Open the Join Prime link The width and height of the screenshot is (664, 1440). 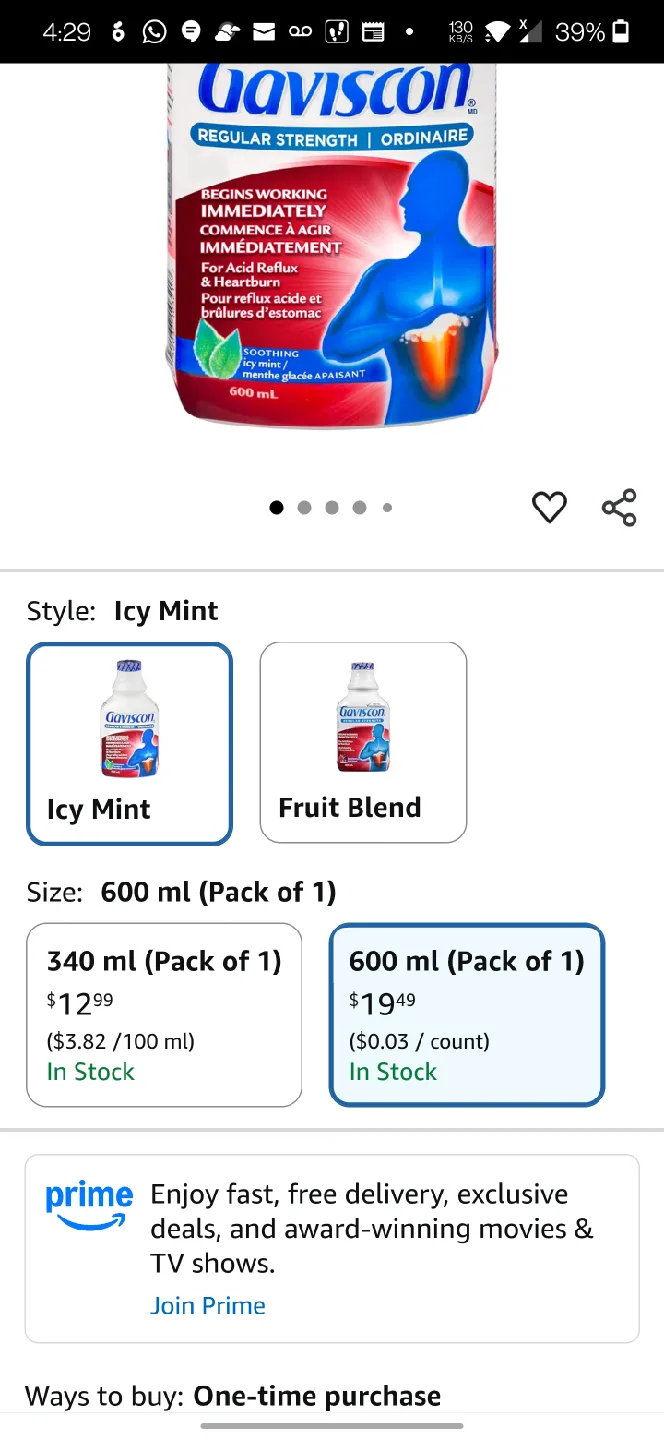tap(208, 1306)
